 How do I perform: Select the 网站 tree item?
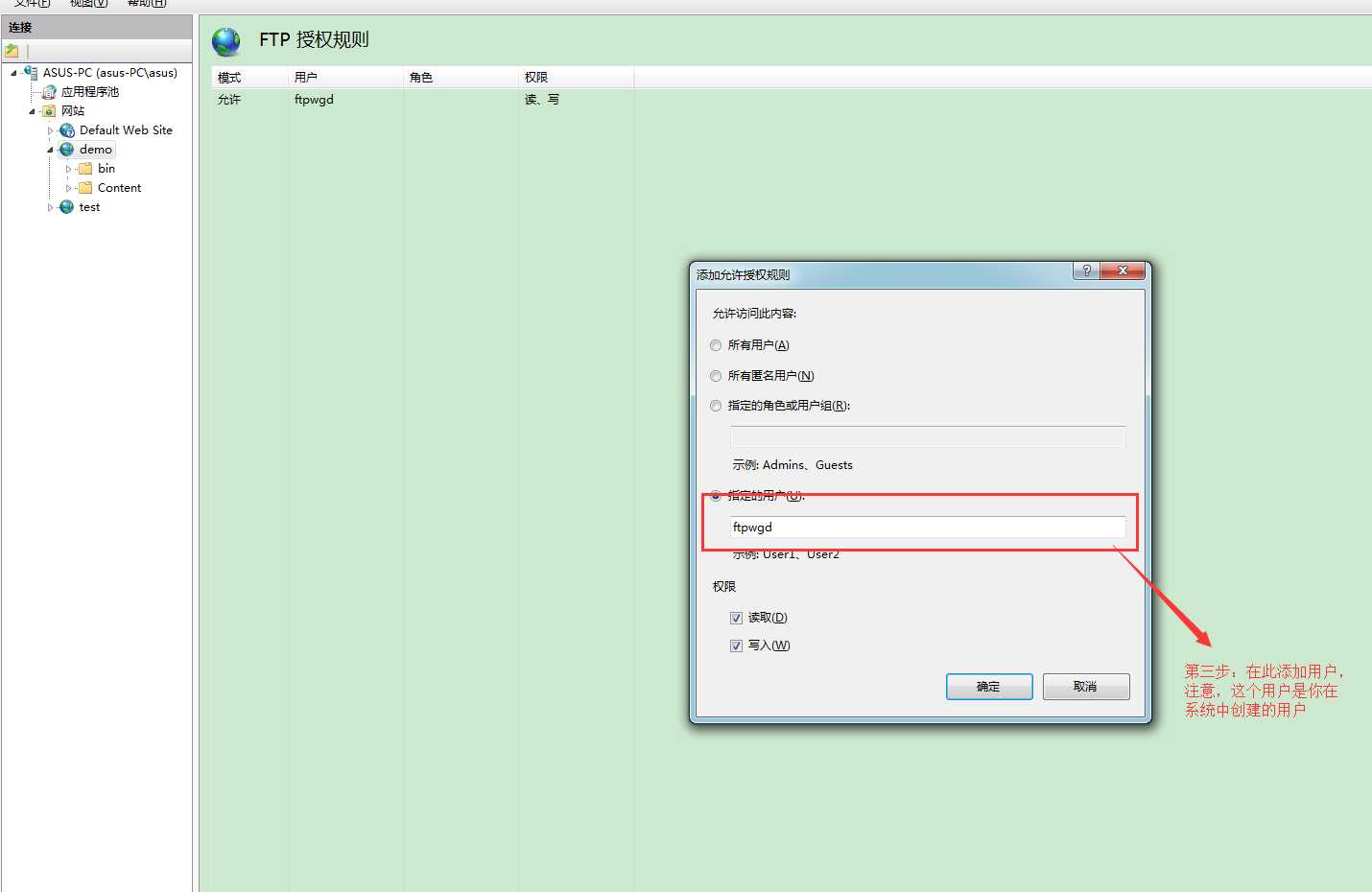(x=73, y=111)
